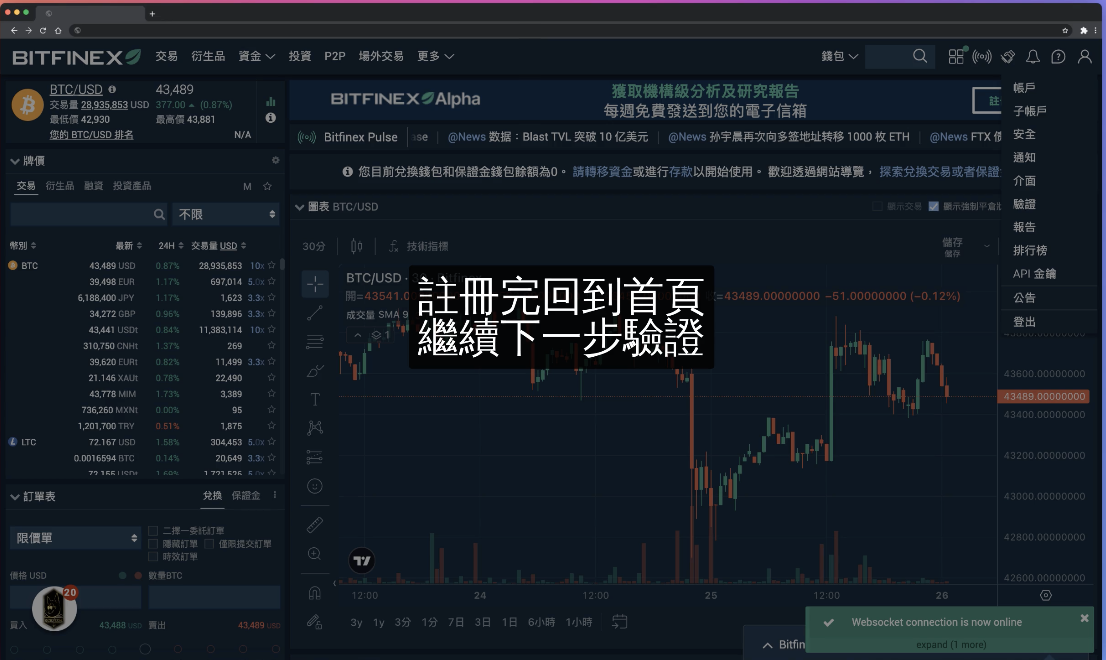Open the 限價單 order type dropdown
1106x660 pixels.
pos(75,538)
